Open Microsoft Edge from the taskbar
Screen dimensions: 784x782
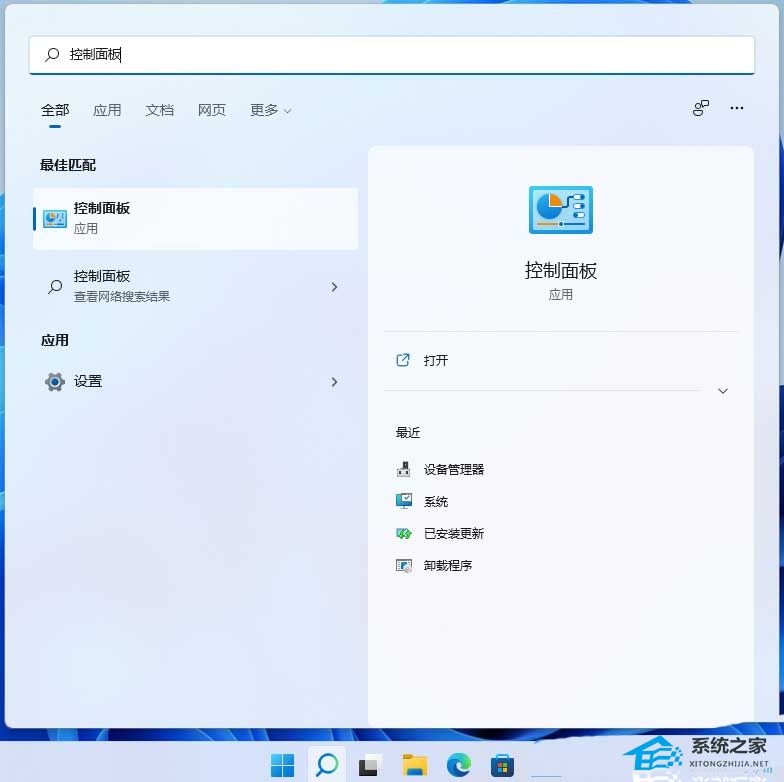tap(458, 765)
